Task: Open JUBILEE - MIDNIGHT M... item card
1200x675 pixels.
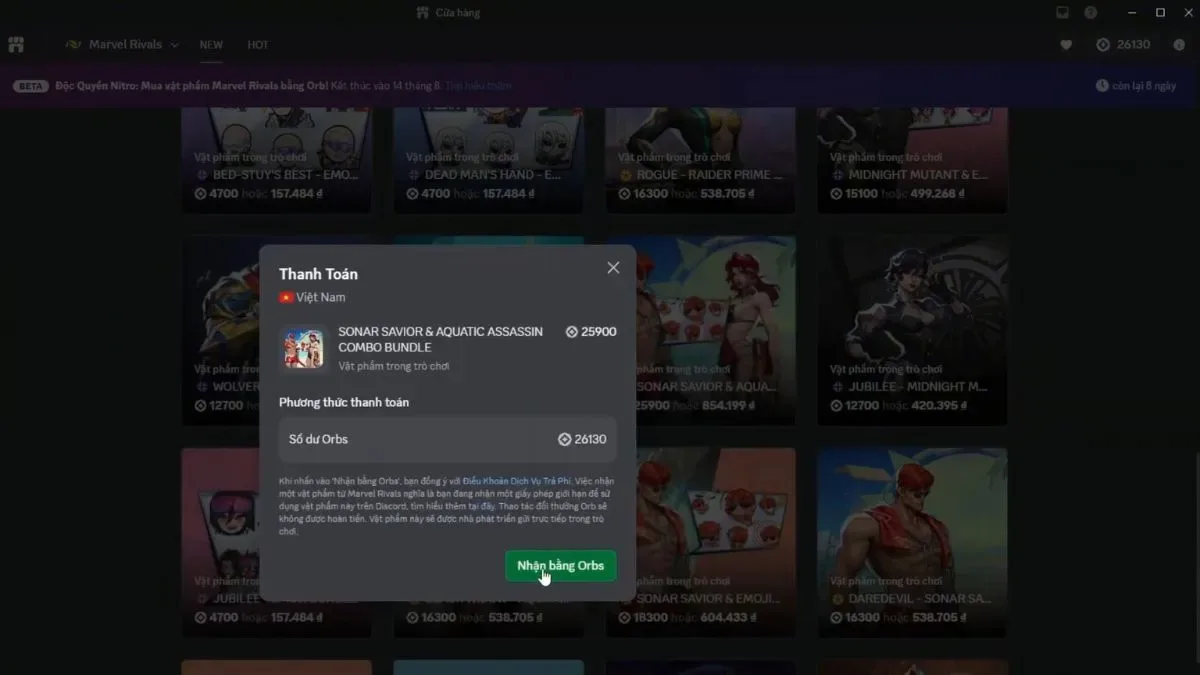Action: pos(912,331)
